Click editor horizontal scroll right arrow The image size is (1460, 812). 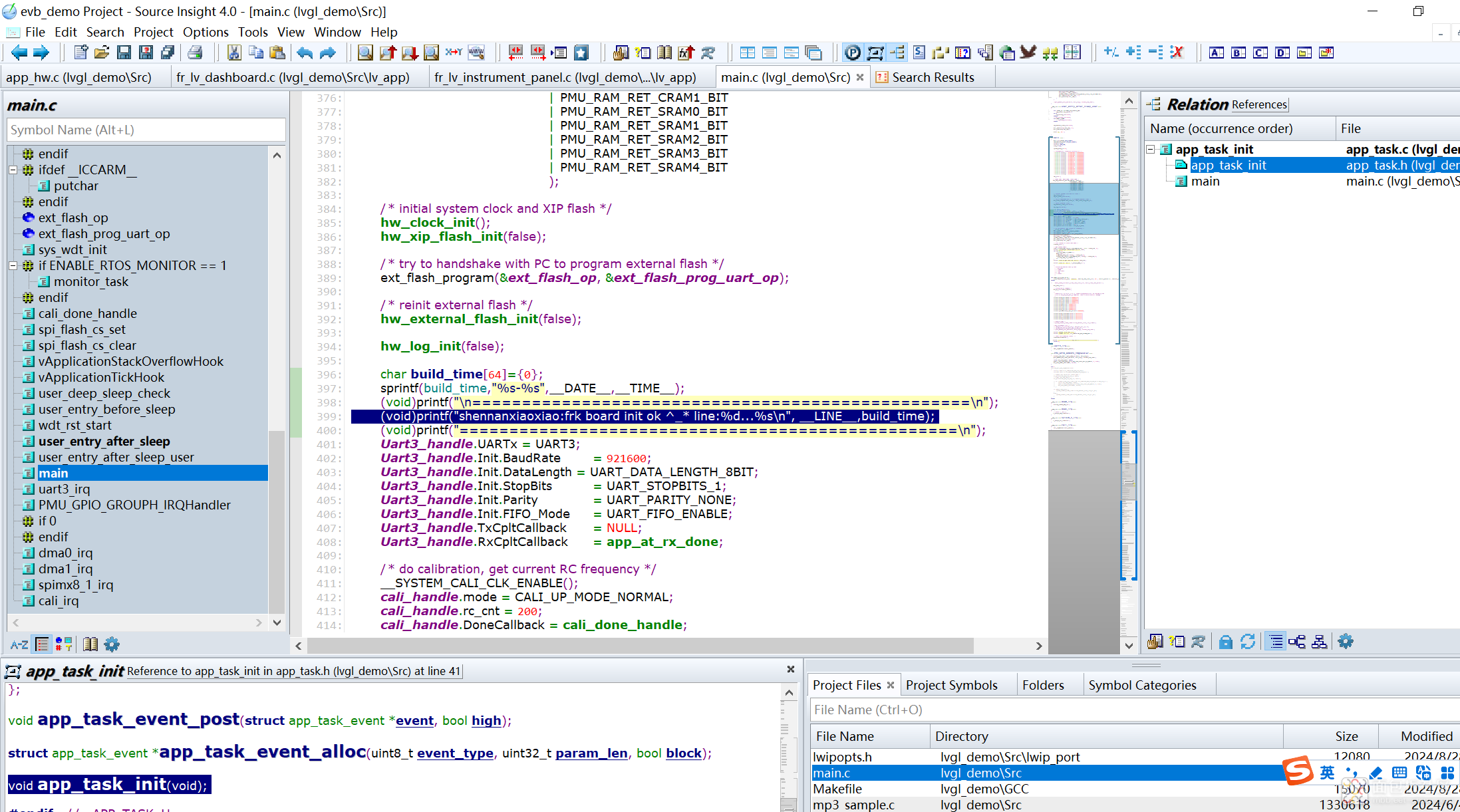[x=1039, y=646]
